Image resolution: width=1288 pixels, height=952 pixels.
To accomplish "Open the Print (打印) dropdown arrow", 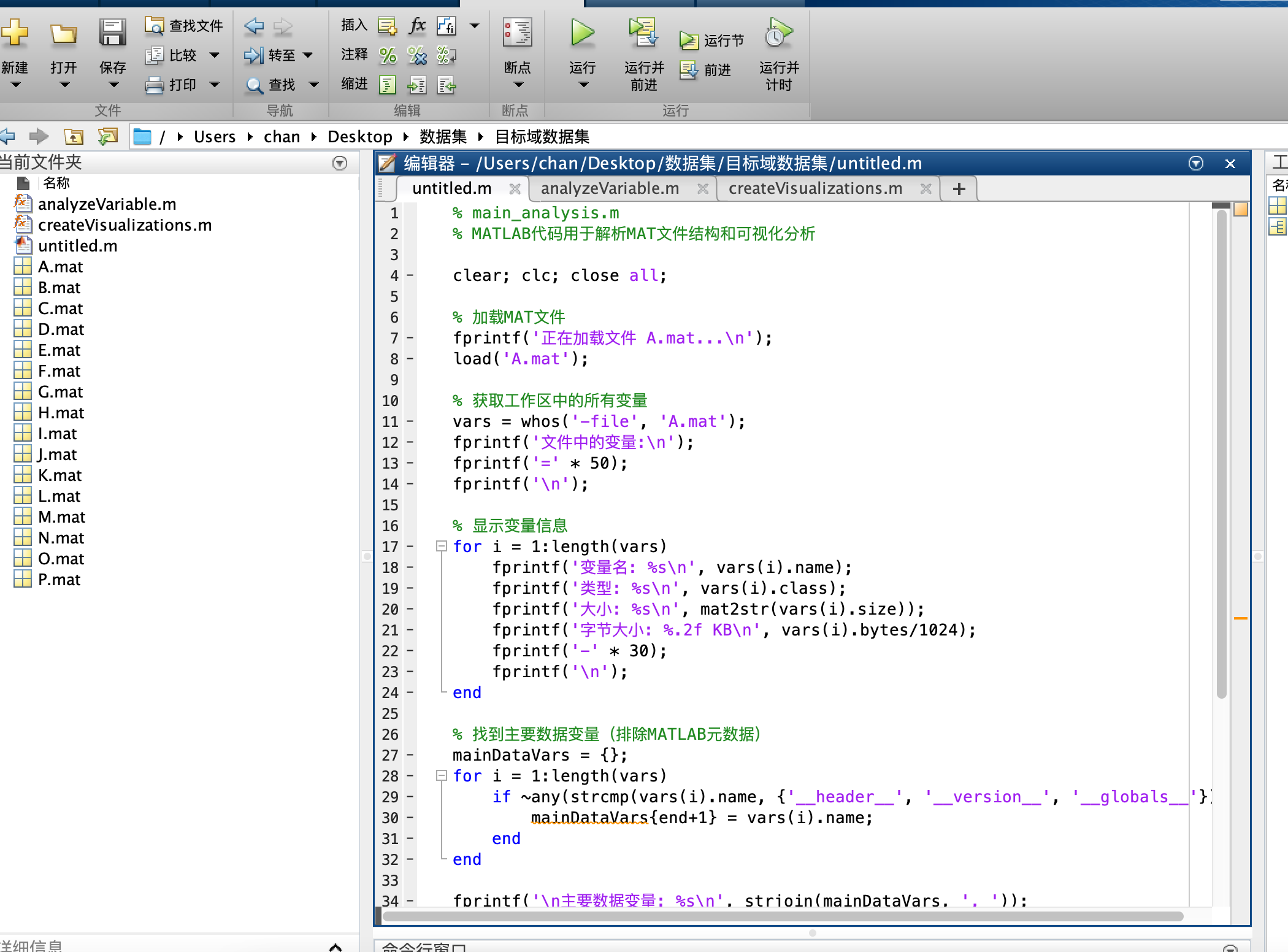I will (214, 85).
